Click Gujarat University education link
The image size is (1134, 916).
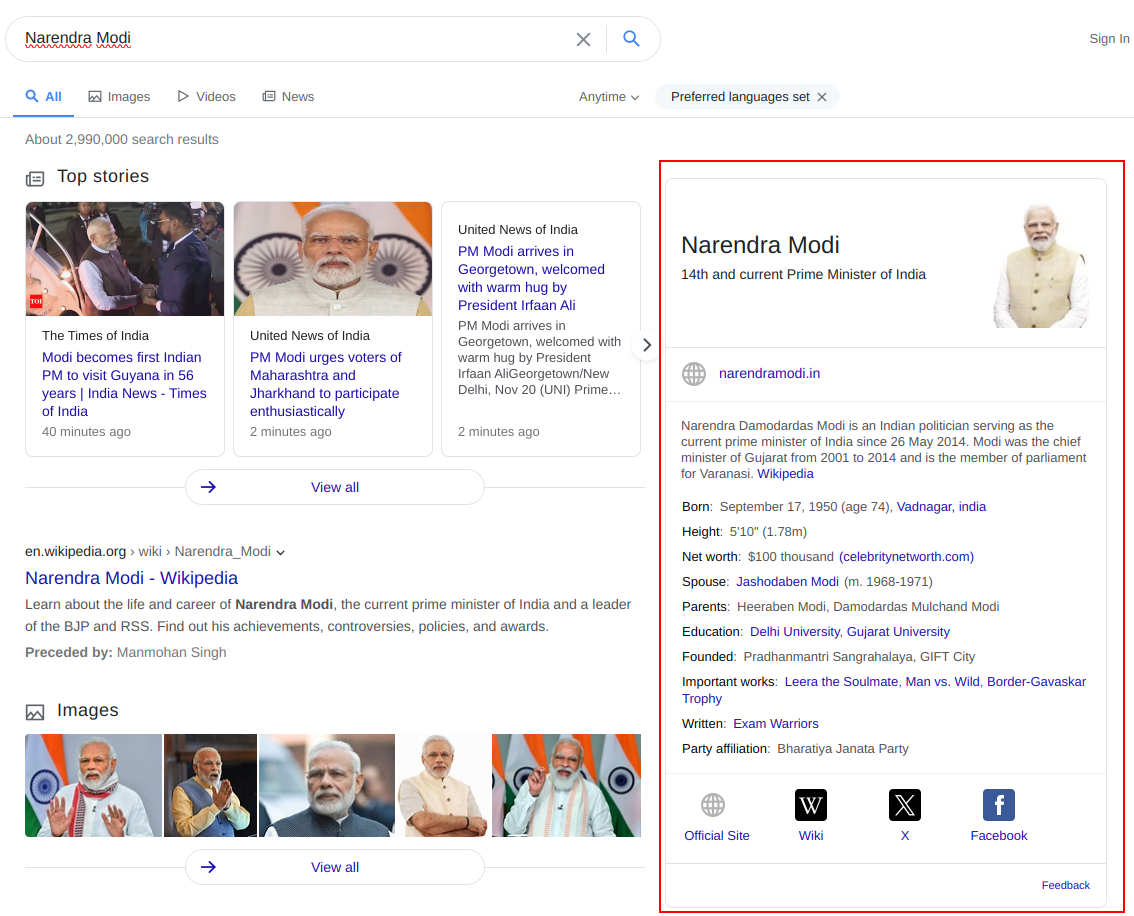(x=898, y=632)
